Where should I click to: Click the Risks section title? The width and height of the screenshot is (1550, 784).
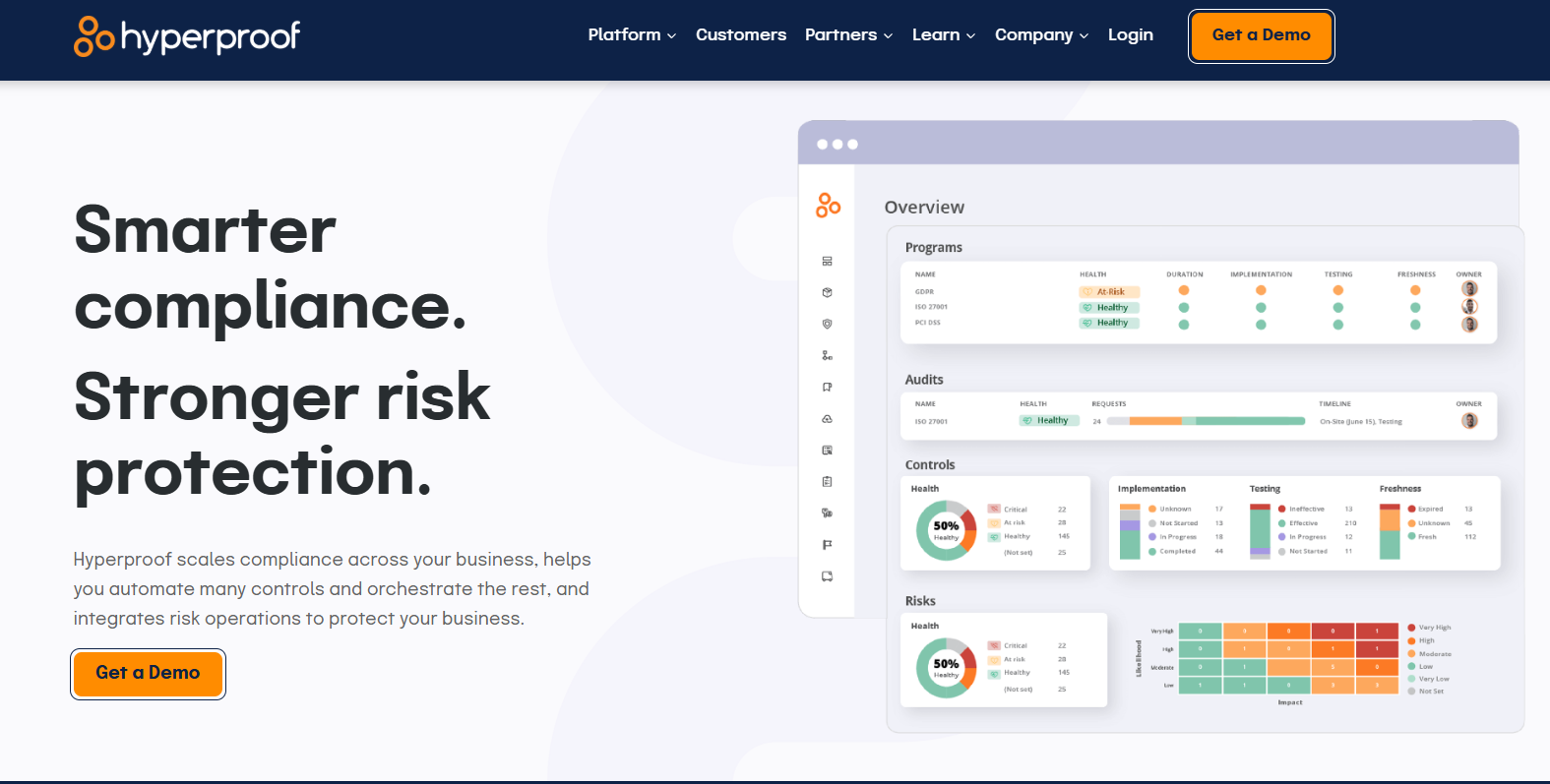920,601
